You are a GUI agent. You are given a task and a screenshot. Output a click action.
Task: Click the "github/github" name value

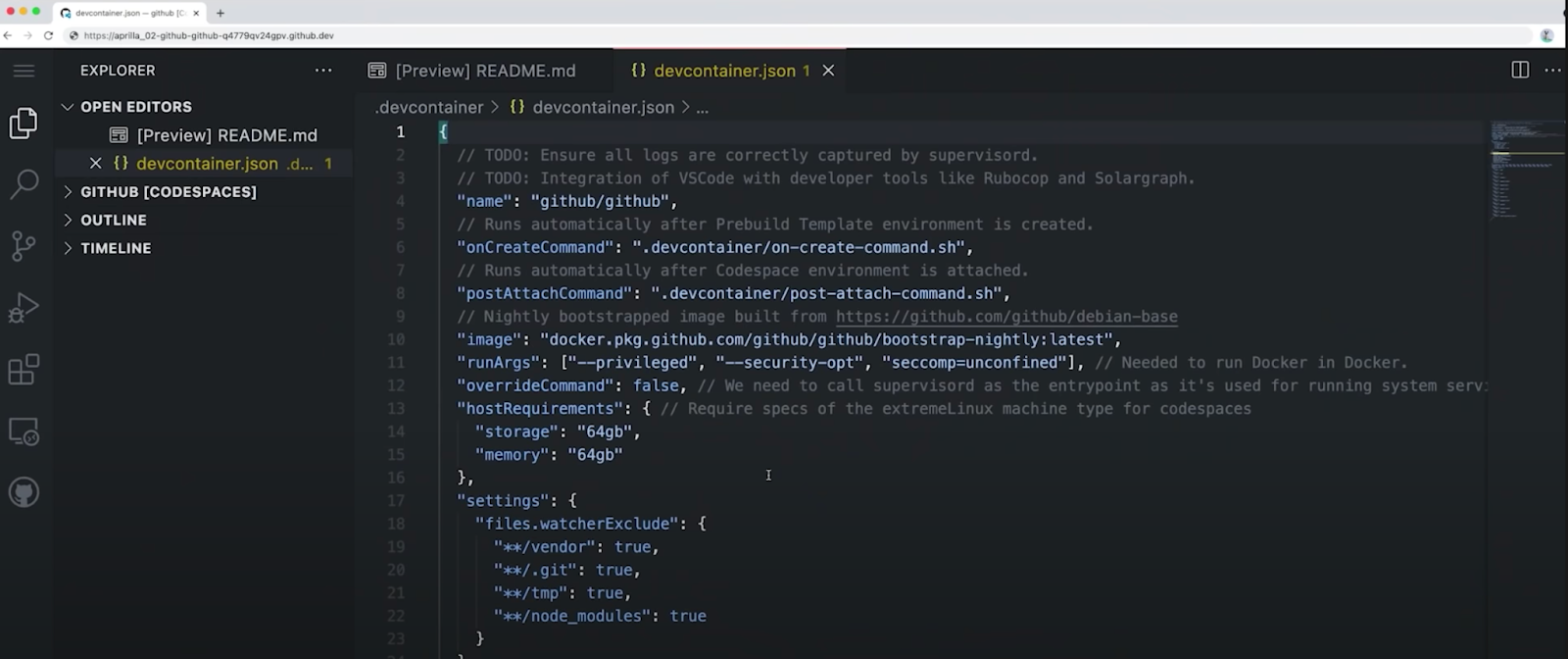coord(600,201)
